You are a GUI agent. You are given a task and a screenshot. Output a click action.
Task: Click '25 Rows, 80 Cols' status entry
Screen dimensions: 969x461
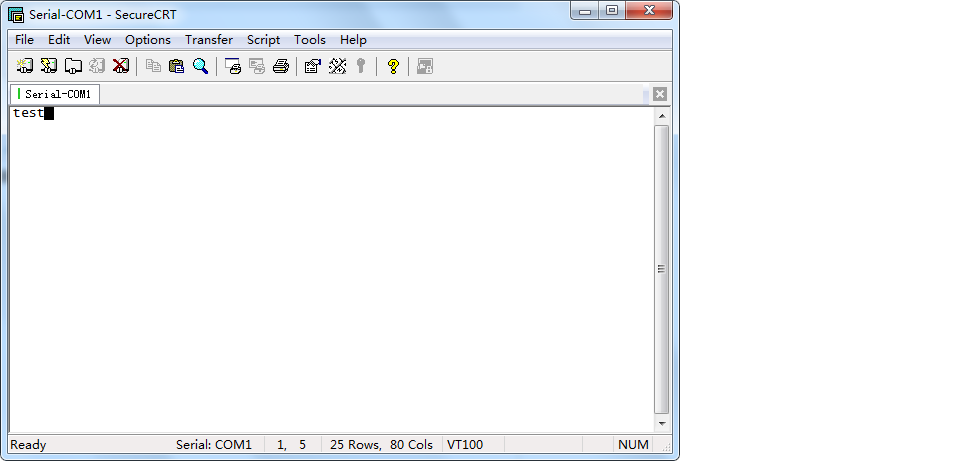(x=381, y=444)
